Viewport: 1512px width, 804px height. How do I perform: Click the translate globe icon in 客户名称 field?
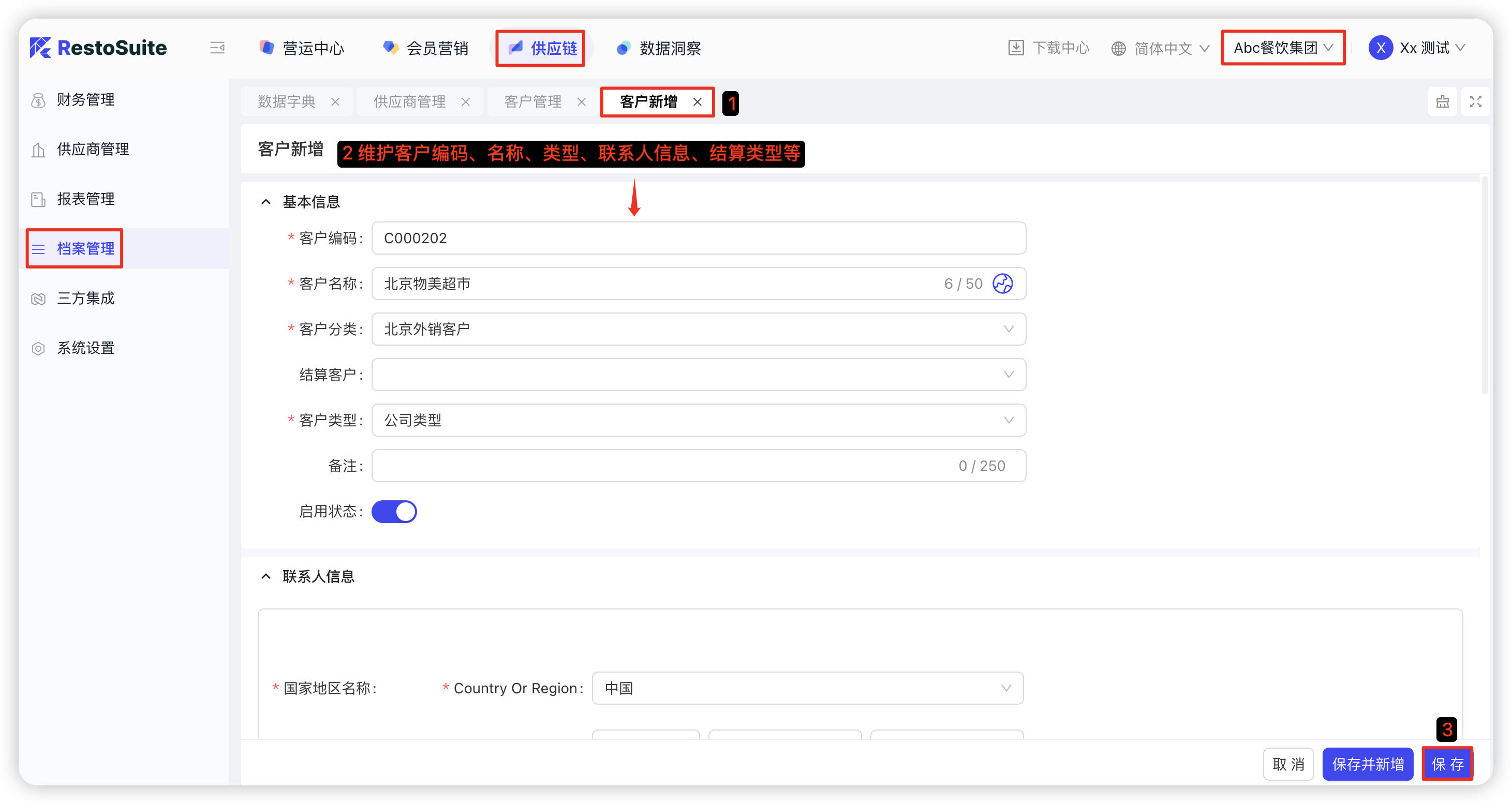(x=1002, y=284)
